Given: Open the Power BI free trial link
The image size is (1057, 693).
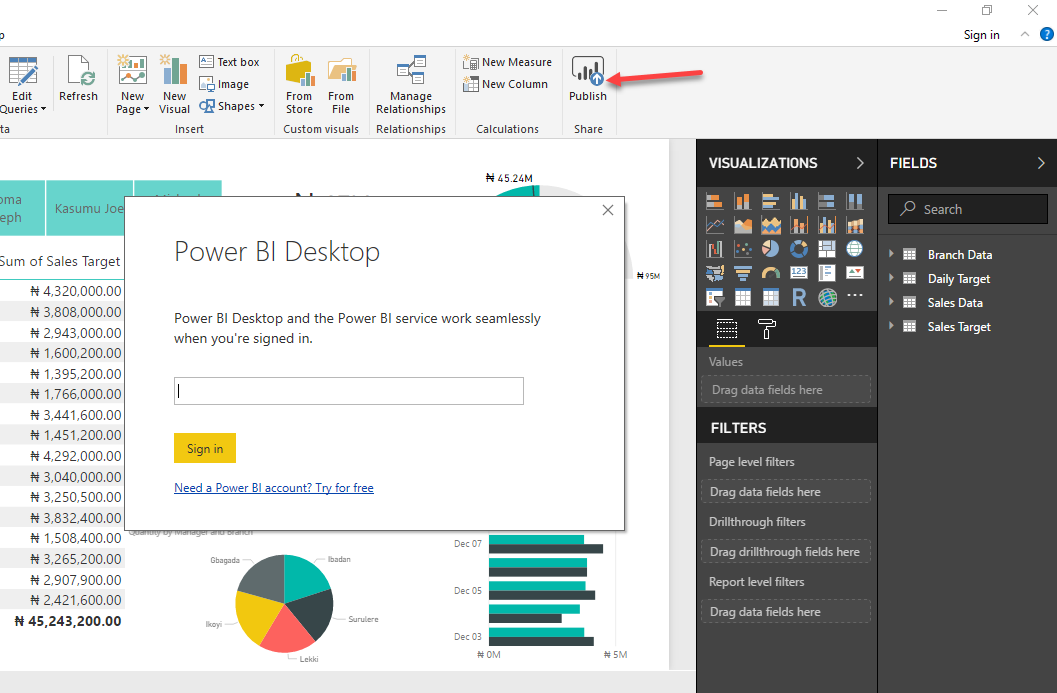Looking at the screenshot, I should [273, 487].
